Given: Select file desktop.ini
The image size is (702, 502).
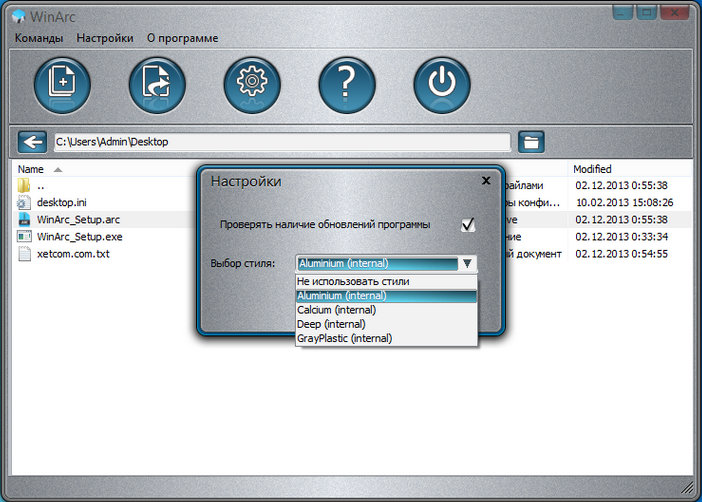Looking at the screenshot, I should pos(62,202).
